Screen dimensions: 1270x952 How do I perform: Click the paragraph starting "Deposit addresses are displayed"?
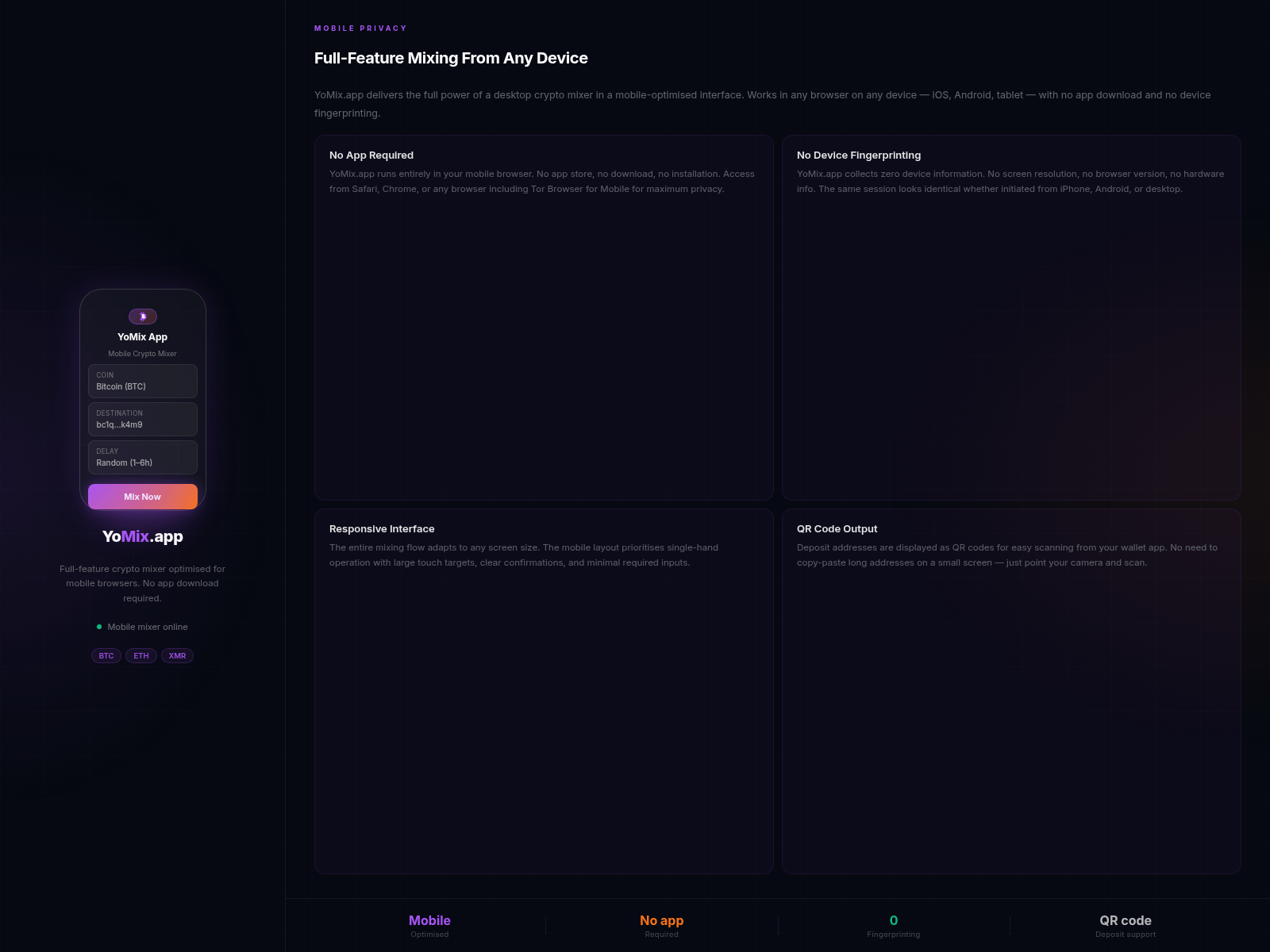click(x=1007, y=555)
